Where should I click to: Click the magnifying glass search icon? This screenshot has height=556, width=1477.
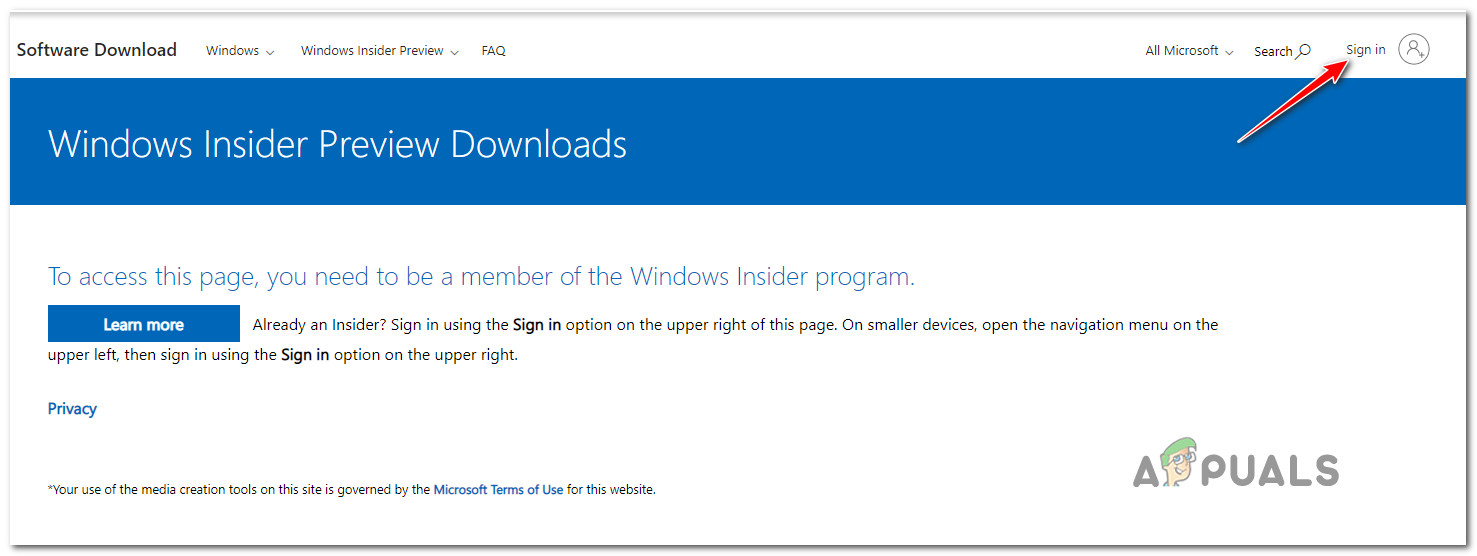click(1303, 51)
